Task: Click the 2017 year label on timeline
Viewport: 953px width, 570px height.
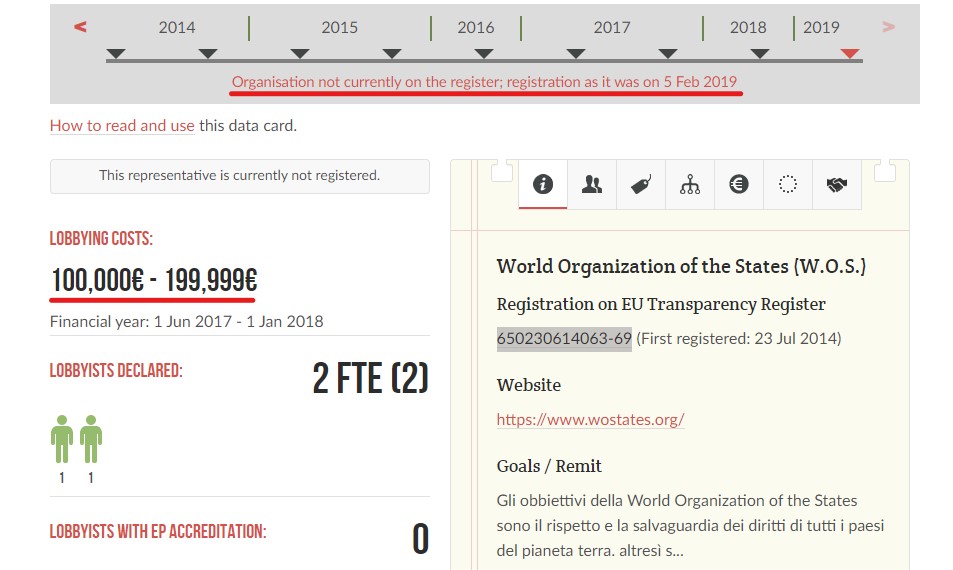Action: tap(611, 27)
